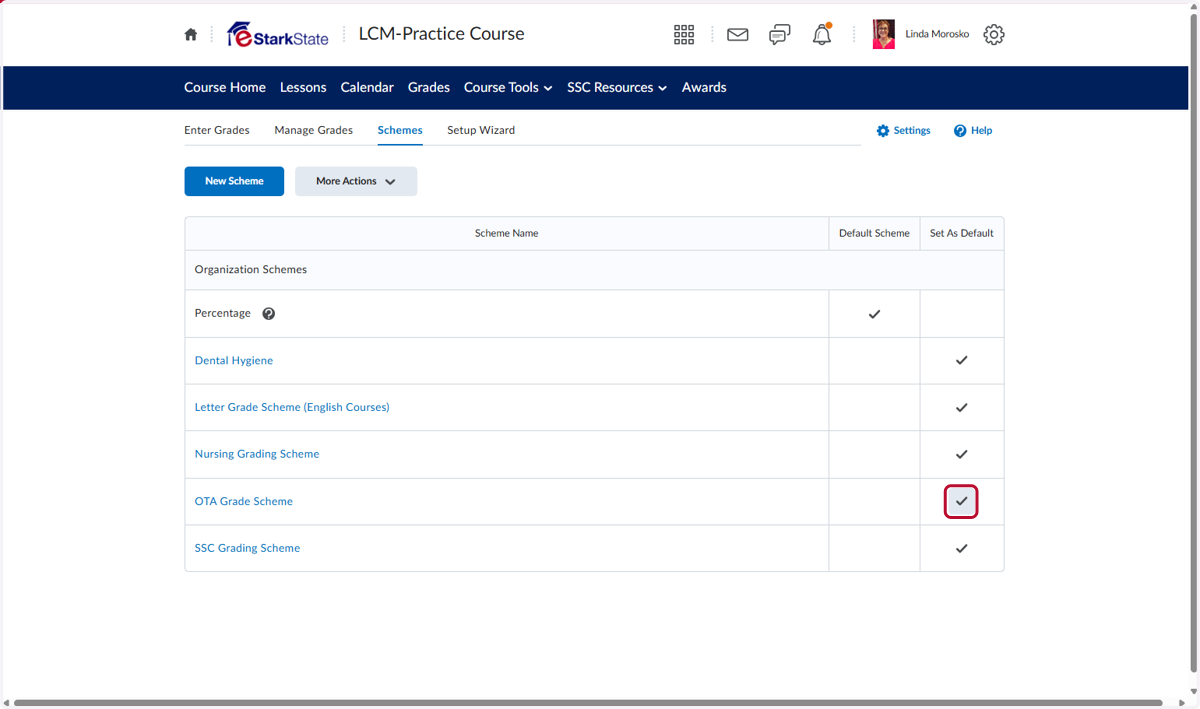The height and width of the screenshot is (709, 1200).
Task: Click the Settings gear icon
Action: pos(883,131)
